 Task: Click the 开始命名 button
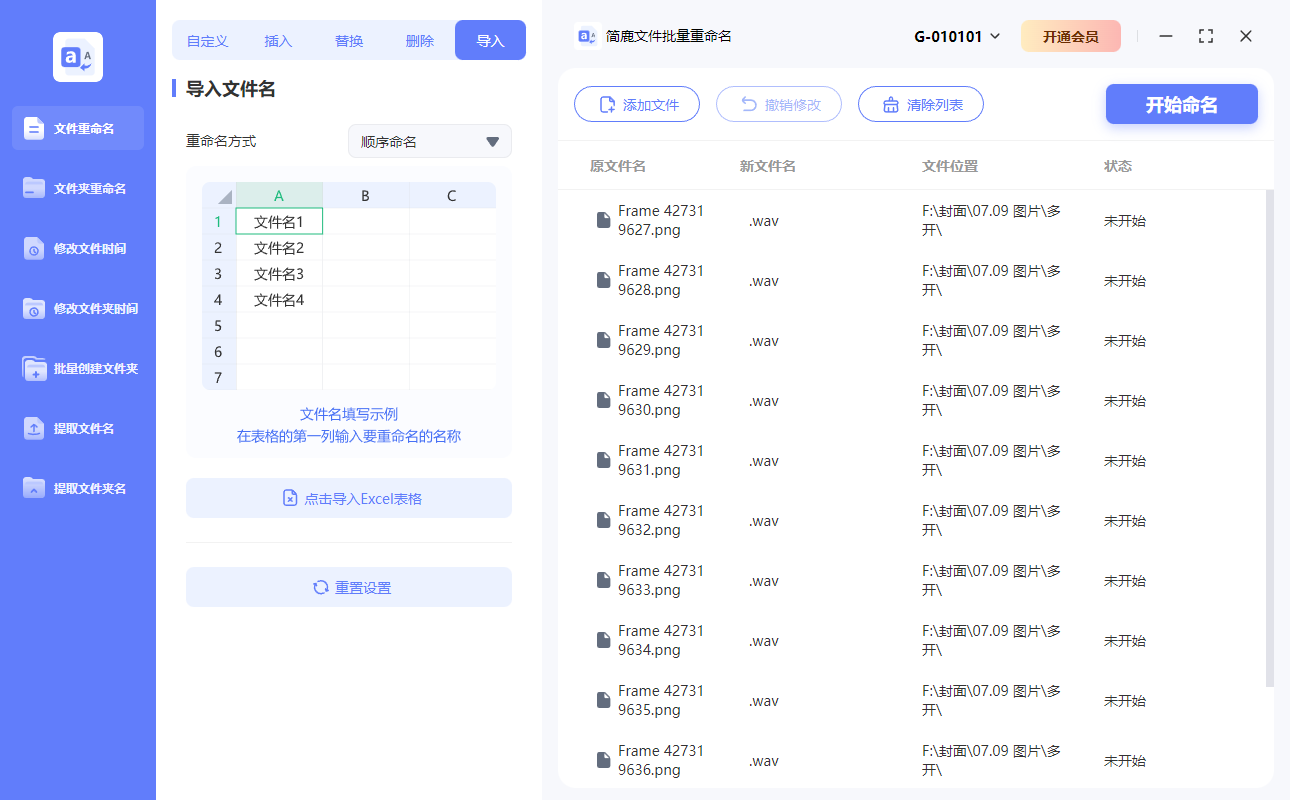coord(1181,104)
